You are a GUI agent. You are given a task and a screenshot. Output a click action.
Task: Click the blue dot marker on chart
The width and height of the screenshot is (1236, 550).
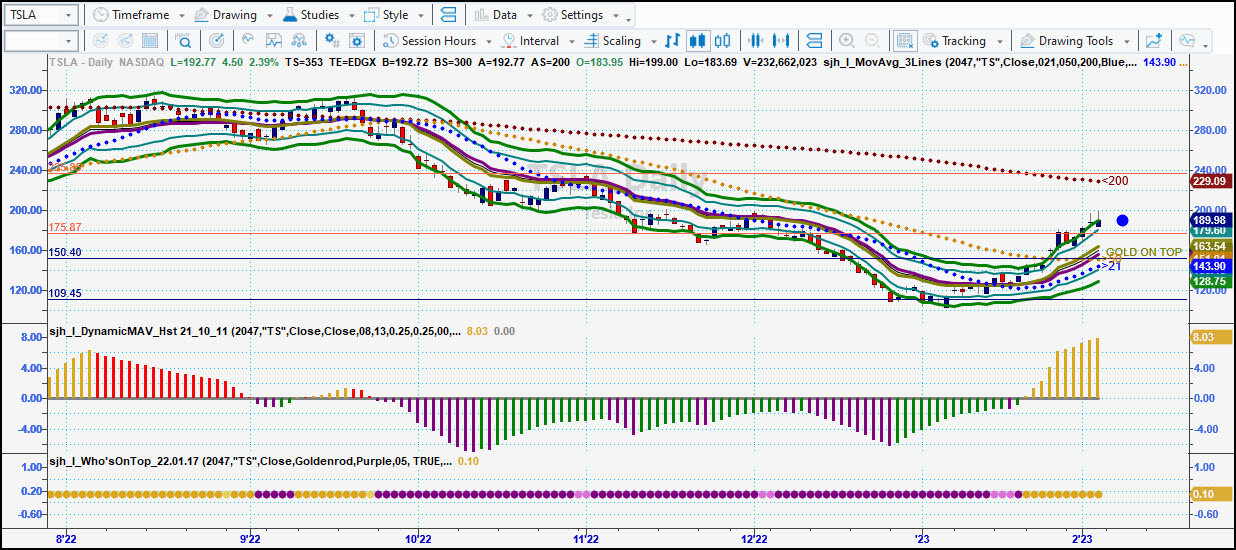coord(1123,220)
